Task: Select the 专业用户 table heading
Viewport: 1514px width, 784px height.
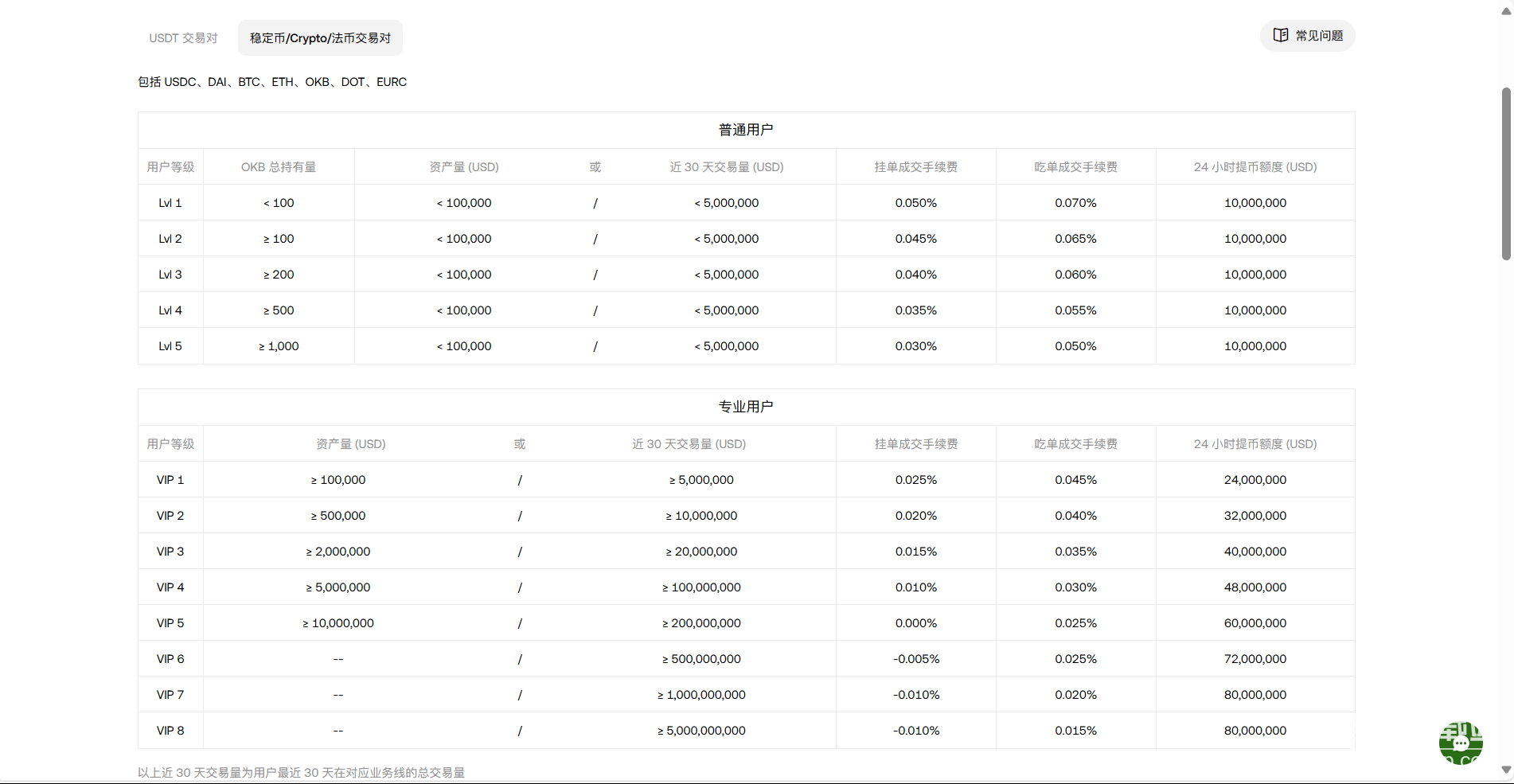Action: 746,407
